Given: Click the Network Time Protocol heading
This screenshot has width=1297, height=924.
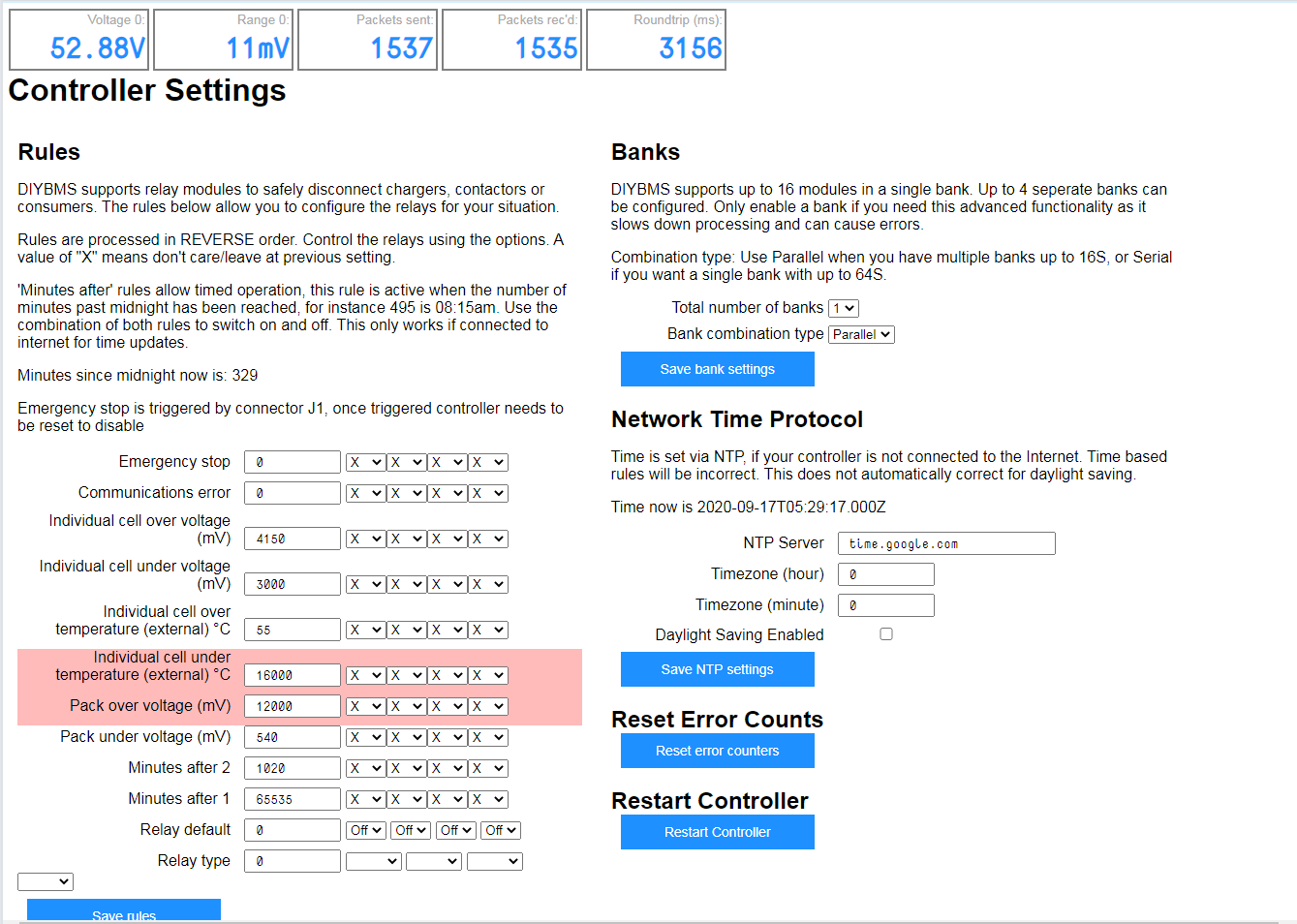Looking at the screenshot, I should (x=737, y=419).
